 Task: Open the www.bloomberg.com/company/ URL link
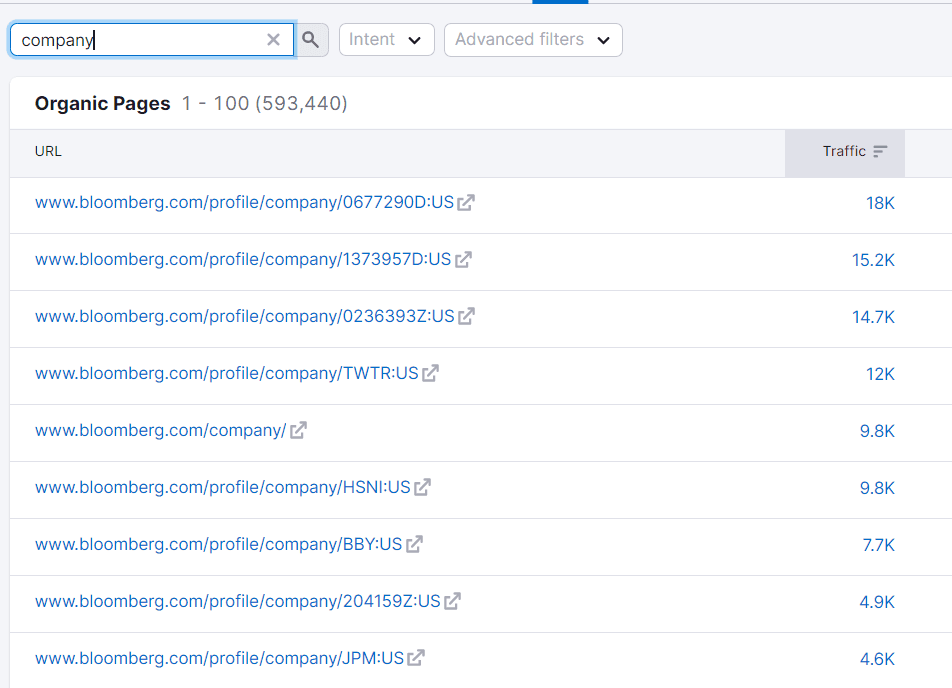[160, 431]
